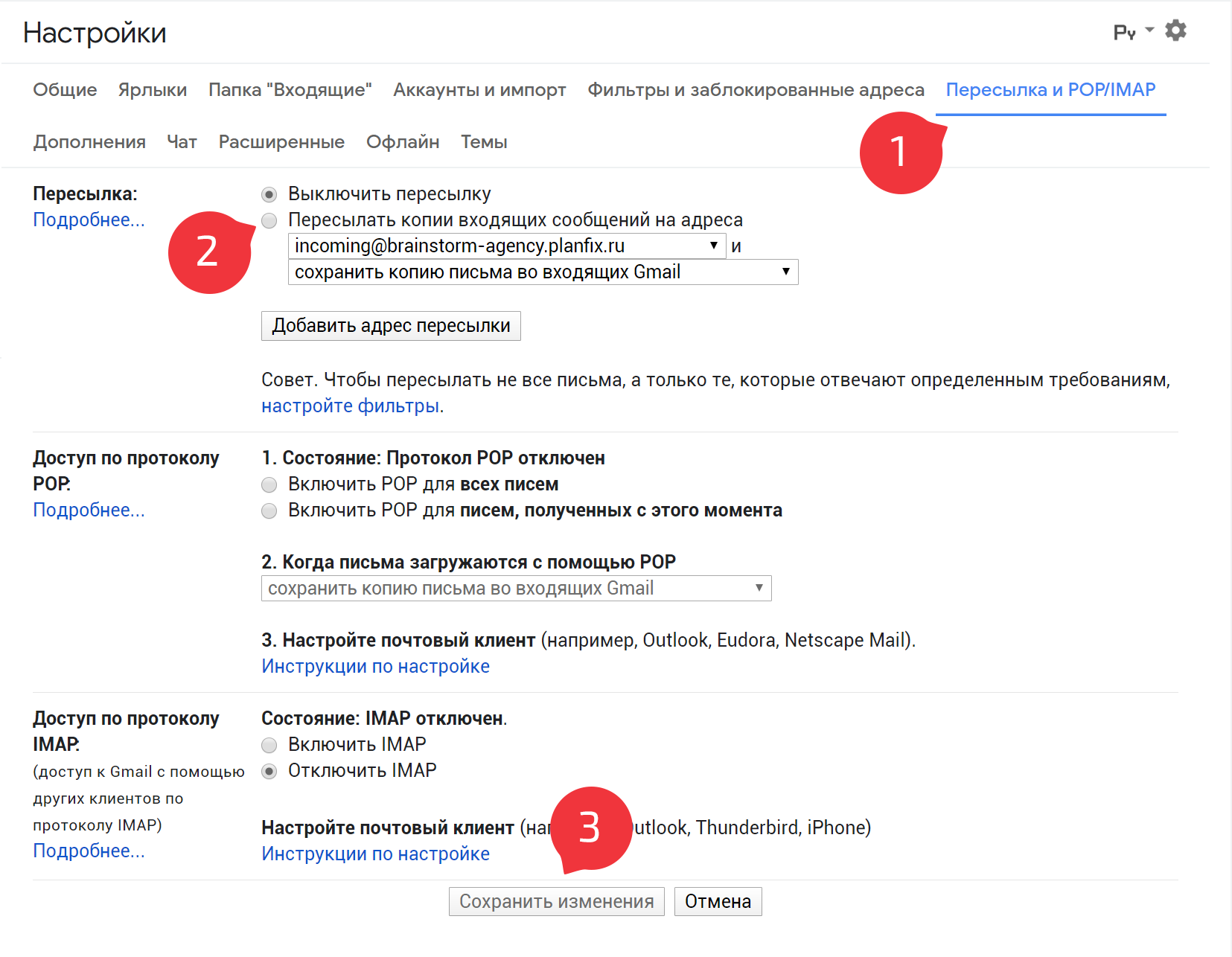The height and width of the screenshot is (957, 1232).
Task: Follow the 'настройте фильтры' link
Action: tap(350, 406)
